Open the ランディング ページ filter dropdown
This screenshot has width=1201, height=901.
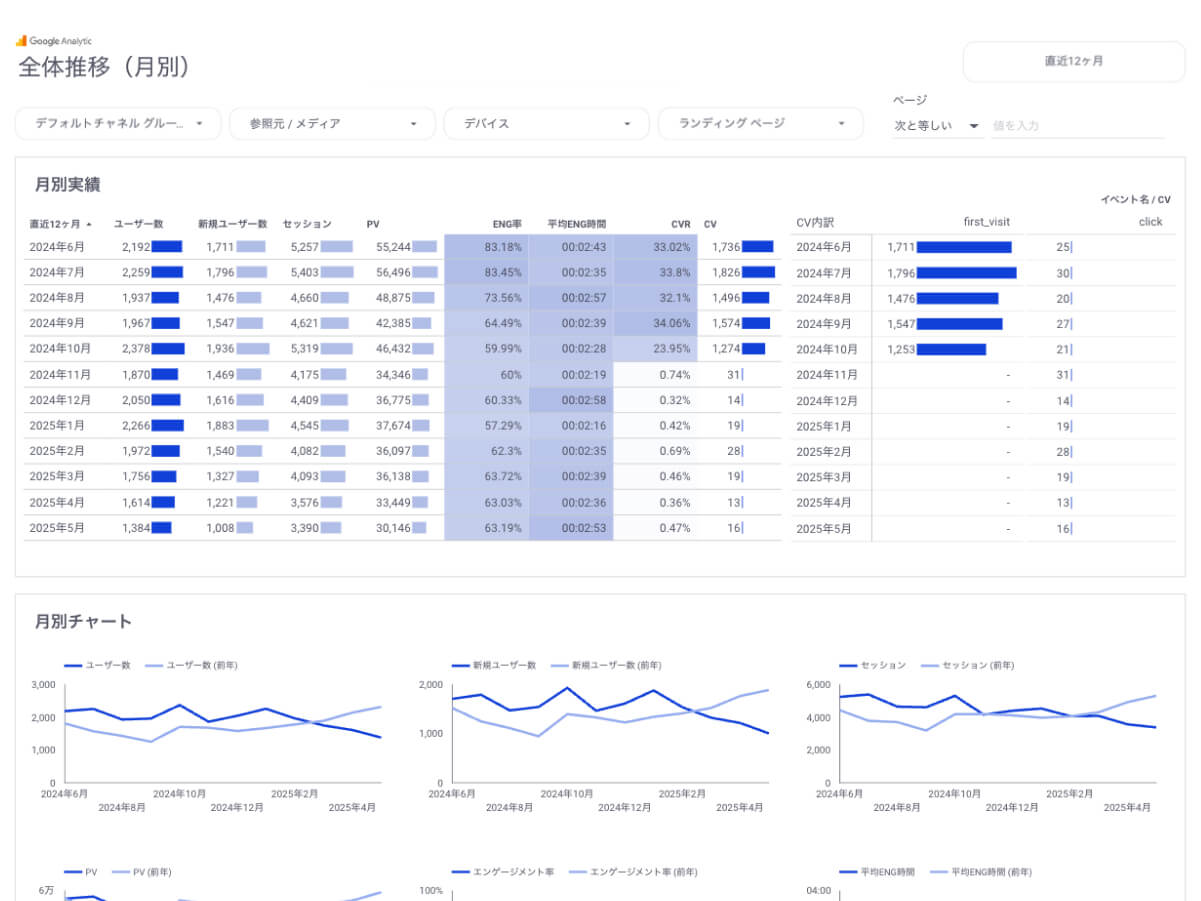click(x=760, y=123)
